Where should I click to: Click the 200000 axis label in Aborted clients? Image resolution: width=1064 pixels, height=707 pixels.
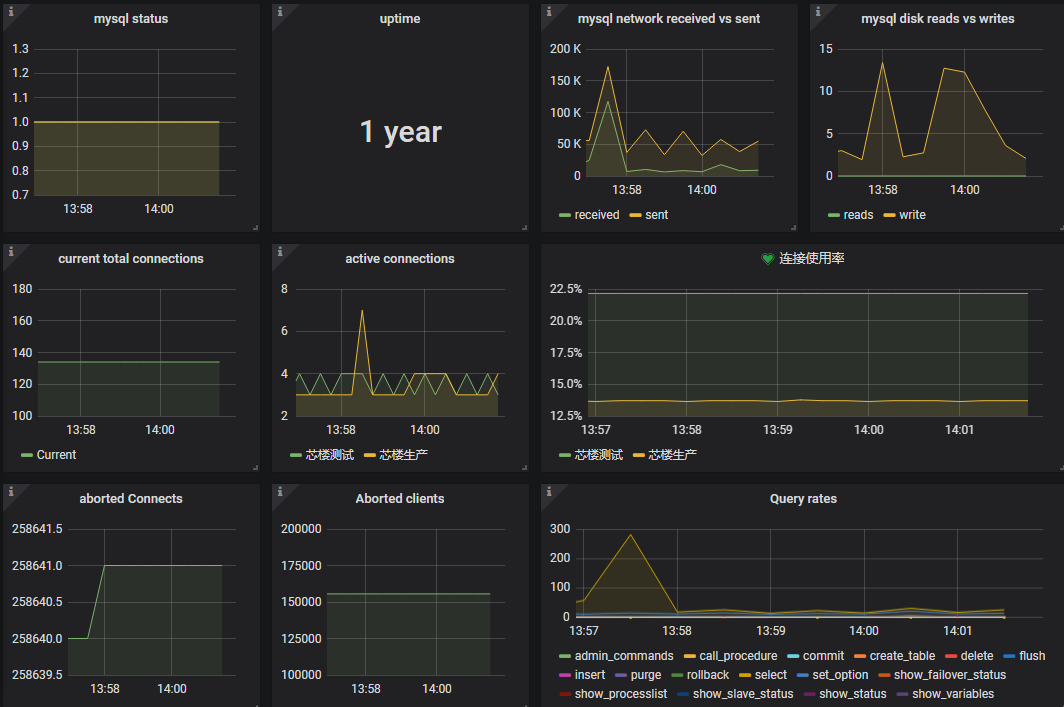coord(301,529)
